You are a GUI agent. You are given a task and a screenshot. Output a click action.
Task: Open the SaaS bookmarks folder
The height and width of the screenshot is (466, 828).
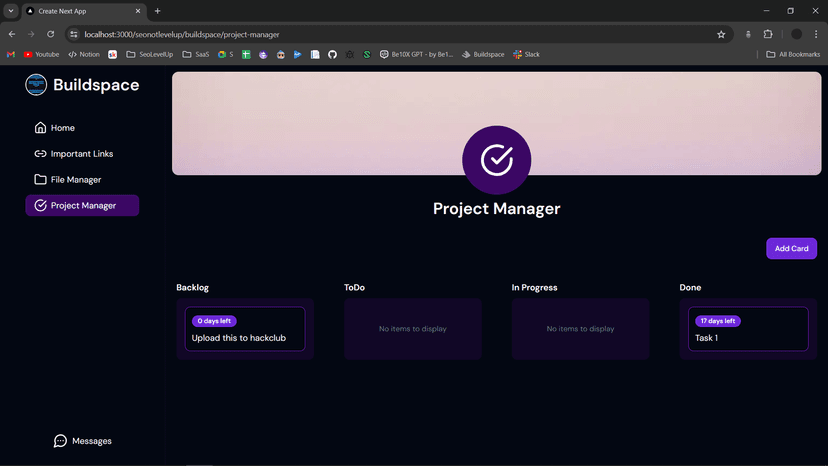[x=196, y=54]
